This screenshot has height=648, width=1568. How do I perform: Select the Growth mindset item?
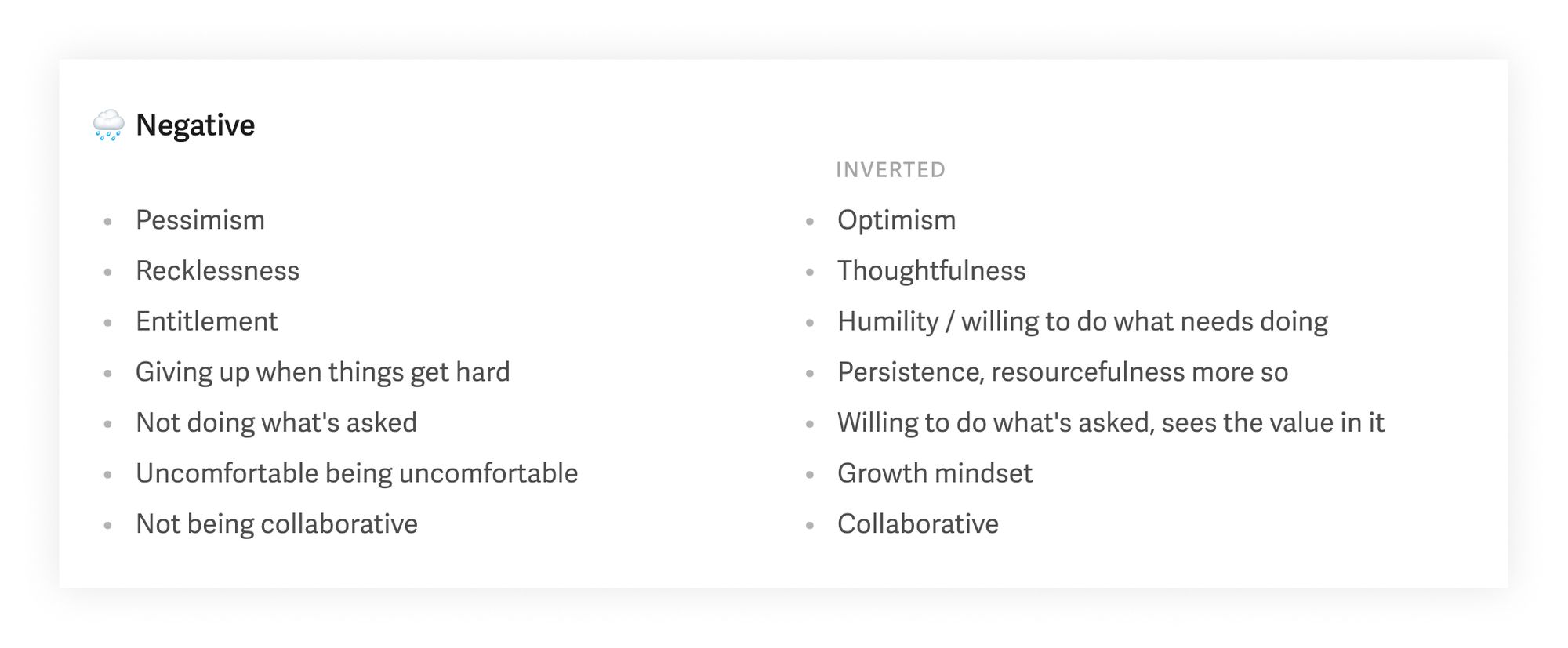[x=935, y=473]
